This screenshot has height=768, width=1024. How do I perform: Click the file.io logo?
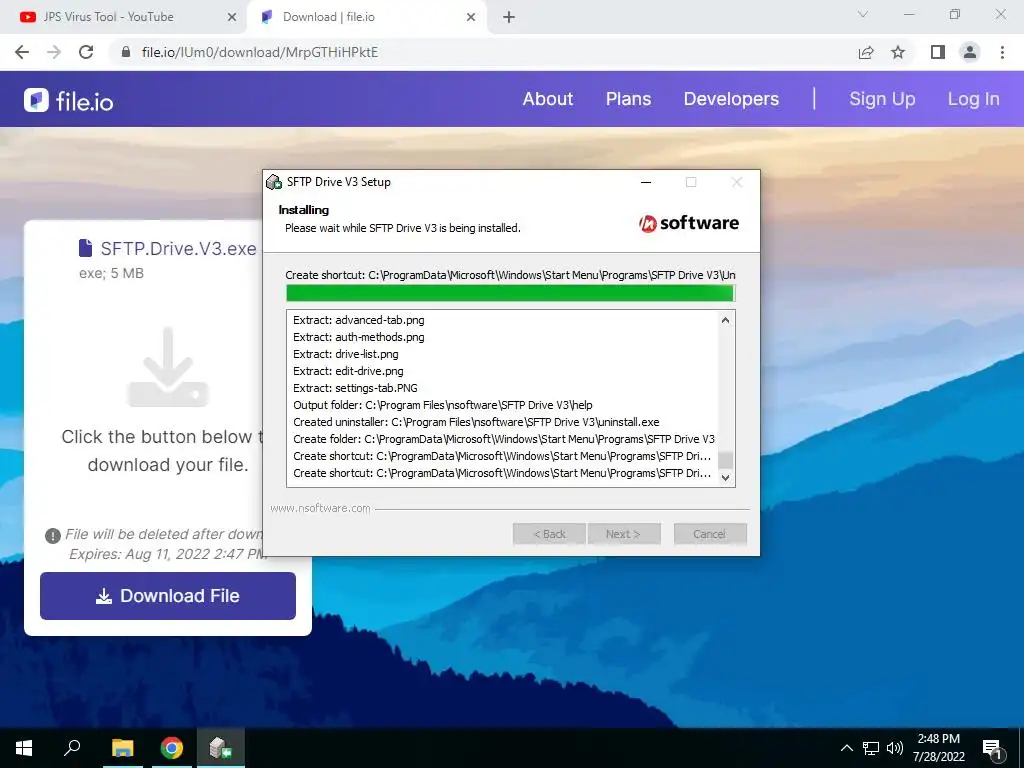pos(69,101)
